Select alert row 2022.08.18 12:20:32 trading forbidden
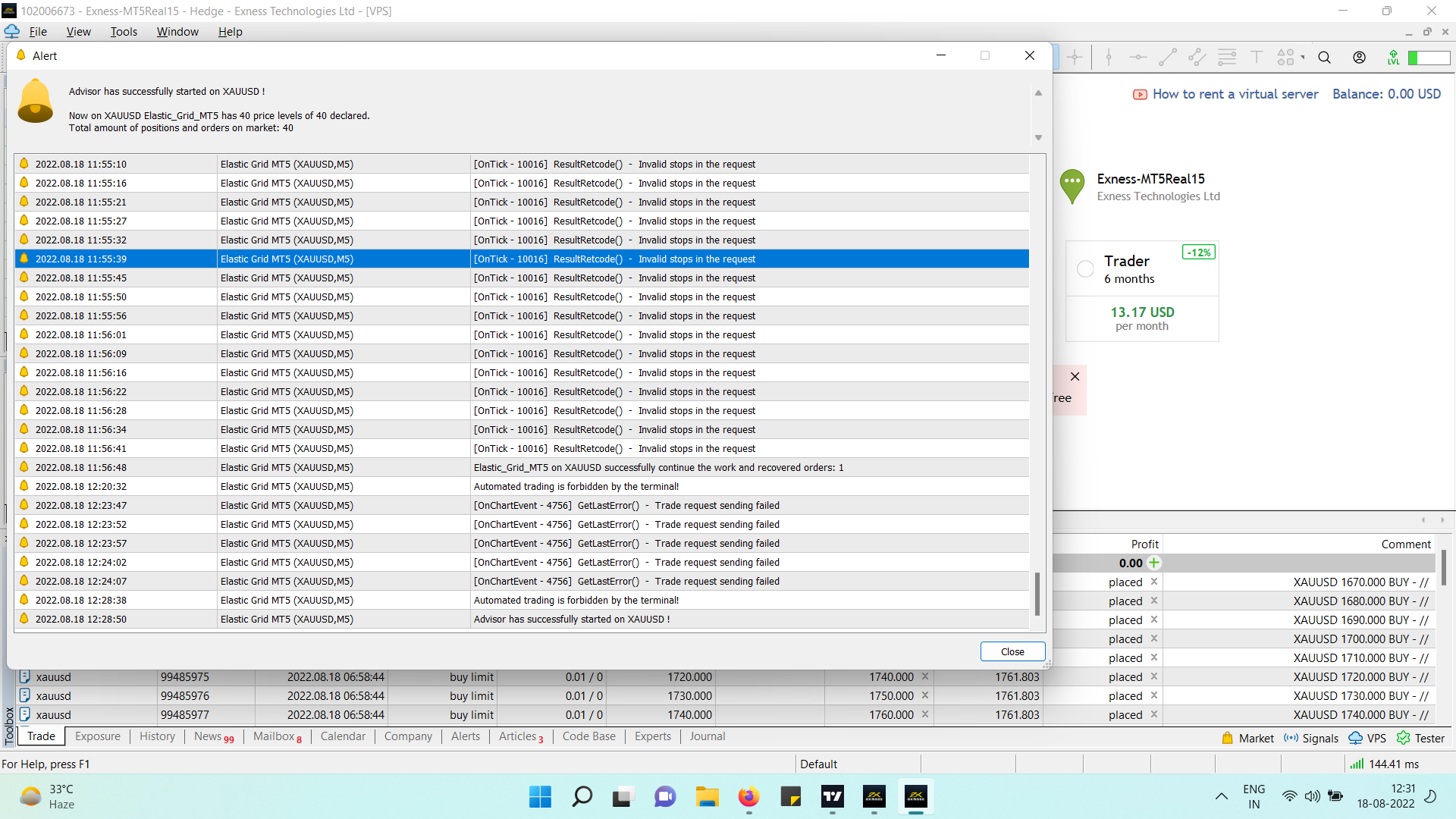This screenshot has height=819, width=1456. point(522,486)
